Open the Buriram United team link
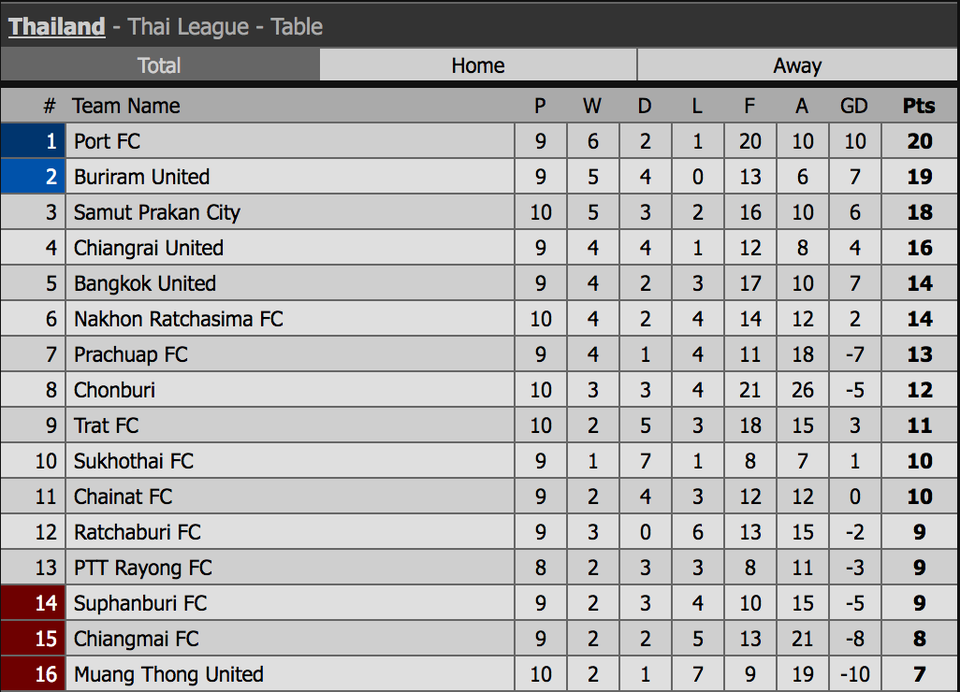The width and height of the screenshot is (960, 692). [142, 177]
